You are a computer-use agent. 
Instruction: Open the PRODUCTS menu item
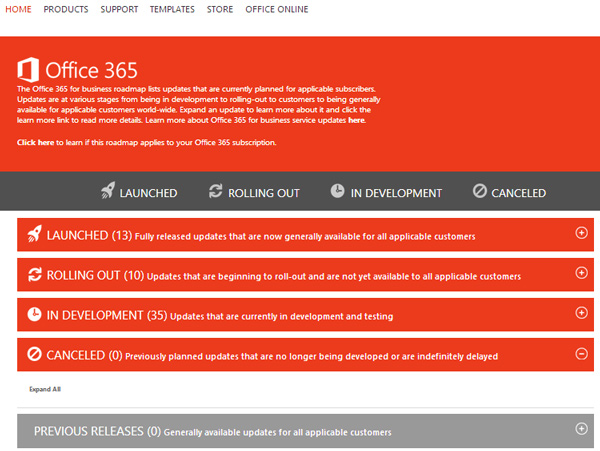[66, 9]
